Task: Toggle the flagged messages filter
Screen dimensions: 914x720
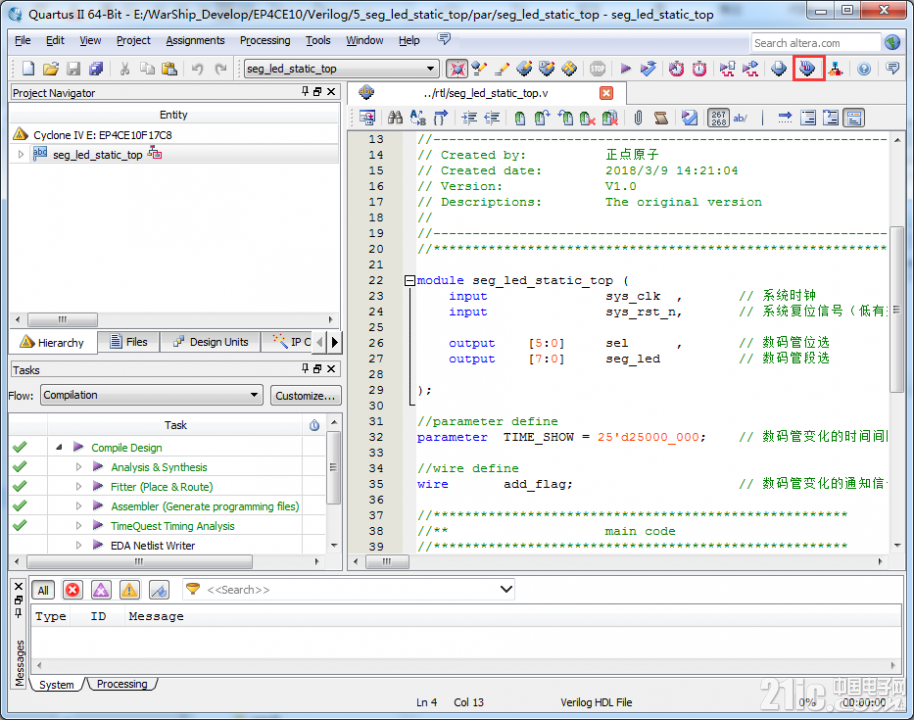Action: [x=159, y=590]
